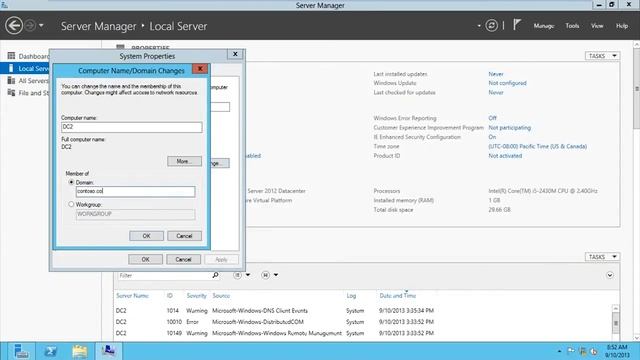This screenshot has height=360, width=640.
Task: Click the Computer name input field
Action: [x=131, y=127]
